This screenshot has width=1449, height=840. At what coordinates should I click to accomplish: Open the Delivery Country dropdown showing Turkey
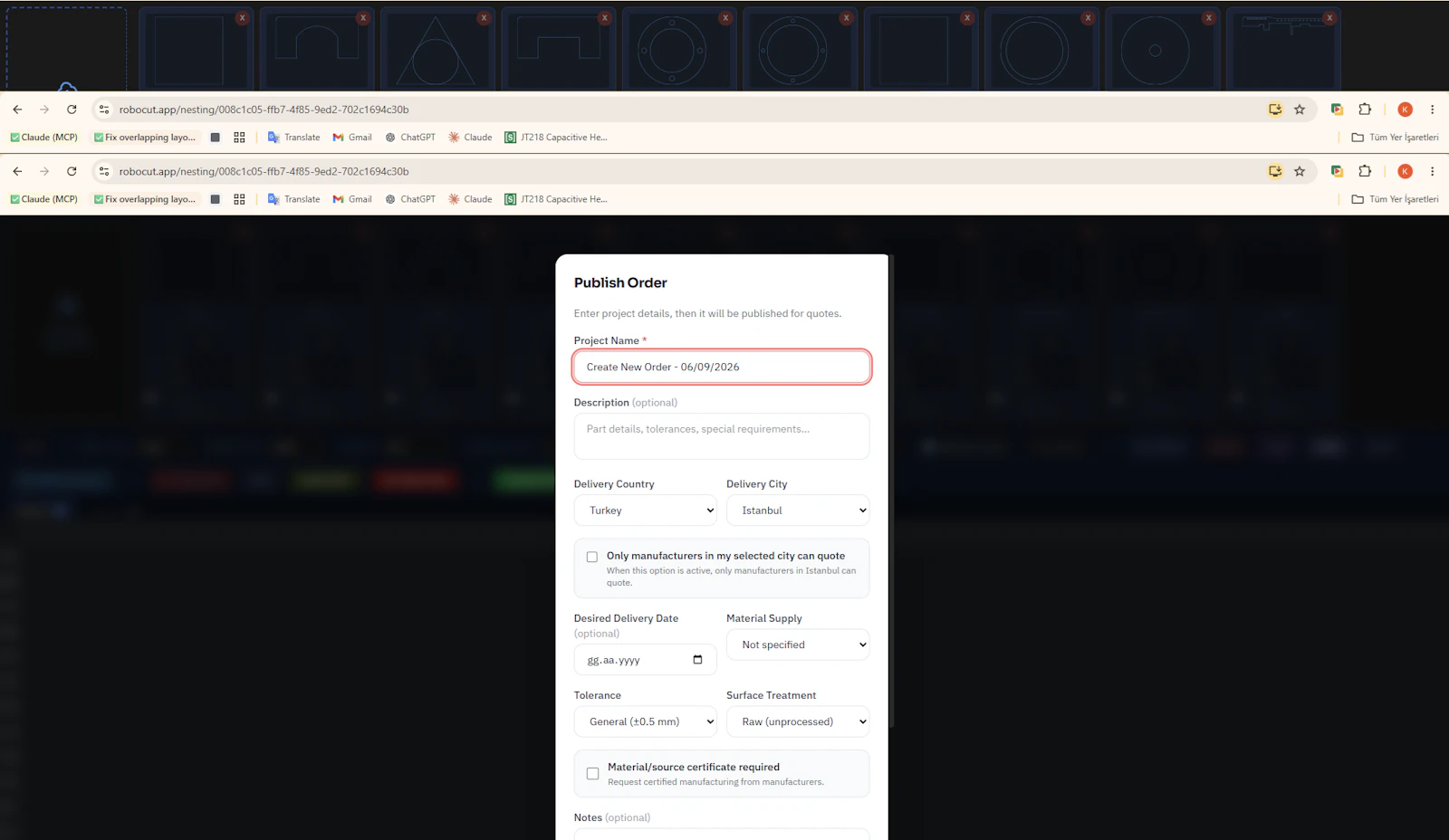(x=646, y=511)
